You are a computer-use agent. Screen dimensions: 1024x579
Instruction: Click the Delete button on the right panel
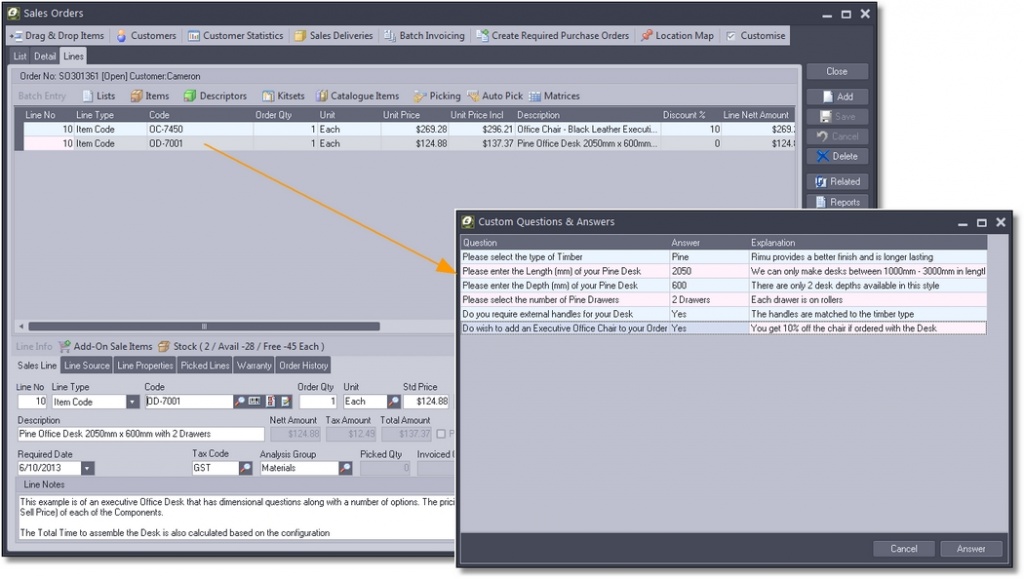click(837, 156)
